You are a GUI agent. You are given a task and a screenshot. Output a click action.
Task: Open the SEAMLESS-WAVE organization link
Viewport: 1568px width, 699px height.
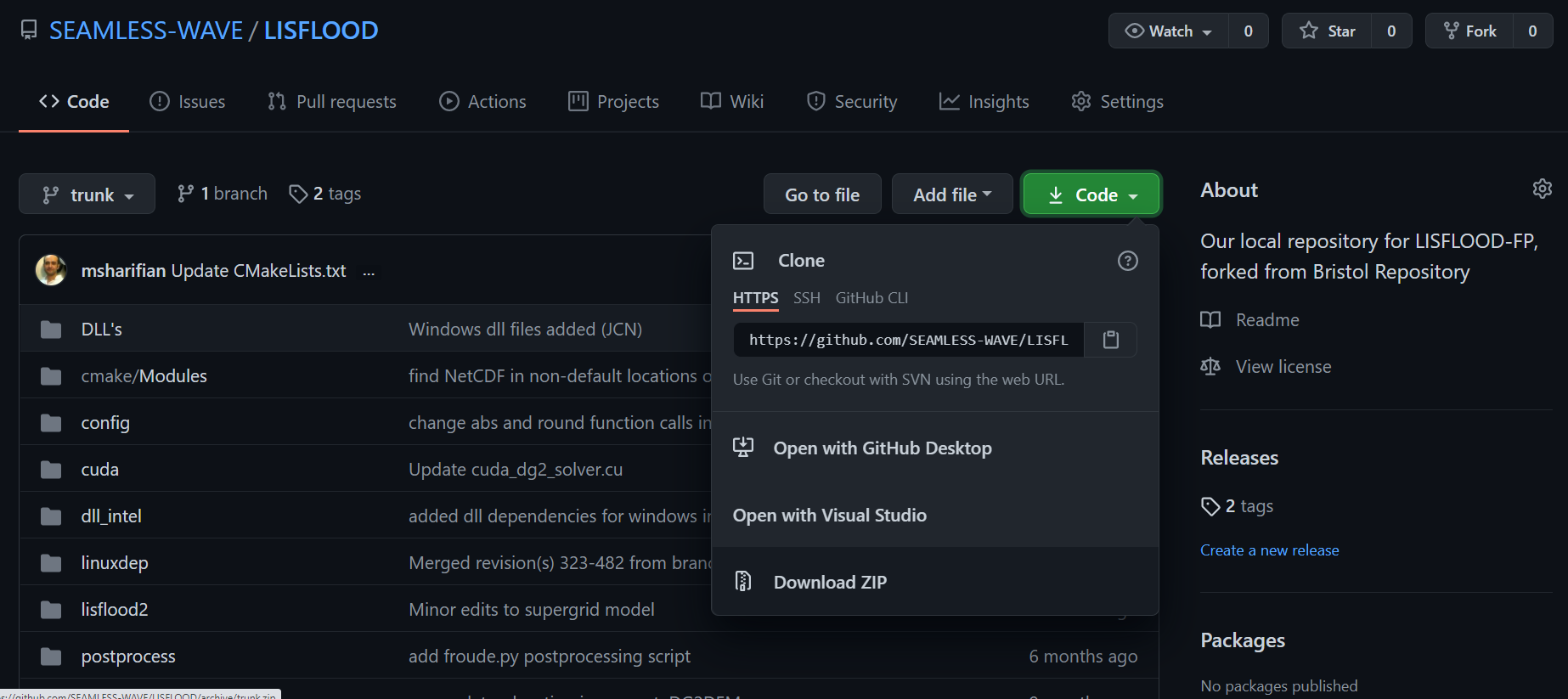click(146, 31)
